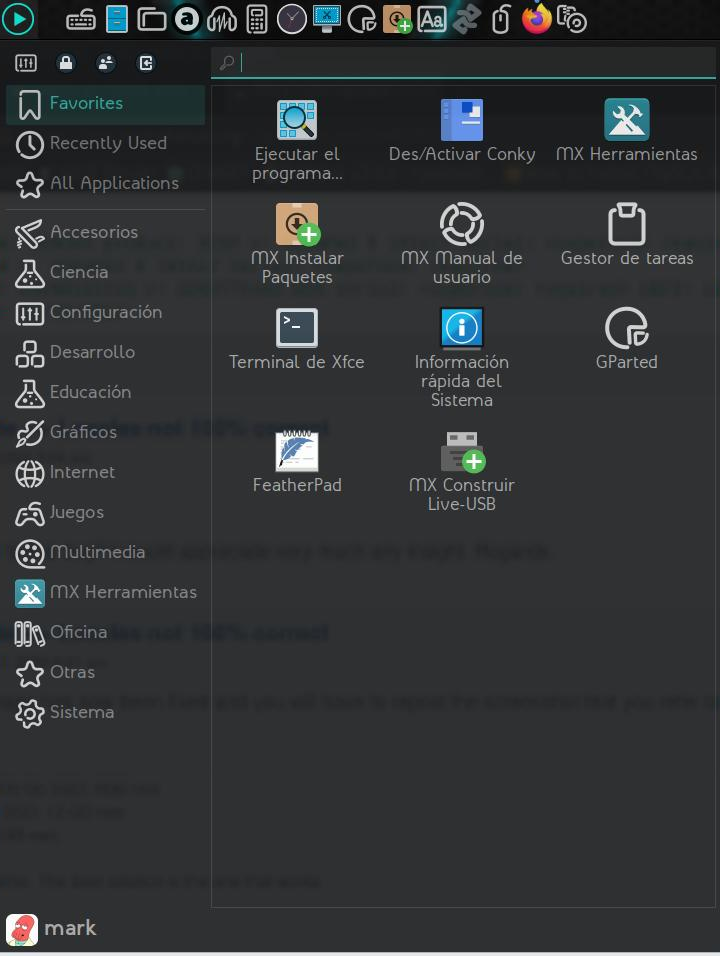Image resolution: width=720 pixels, height=956 pixels.
Task: Launch the calculator icon in the top panel
Action: coord(257,20)
